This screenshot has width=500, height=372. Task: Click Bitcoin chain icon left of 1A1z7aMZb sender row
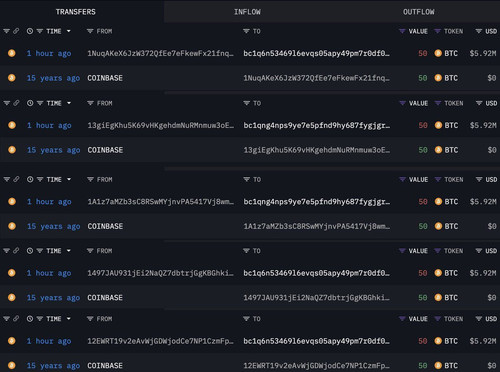12,202
